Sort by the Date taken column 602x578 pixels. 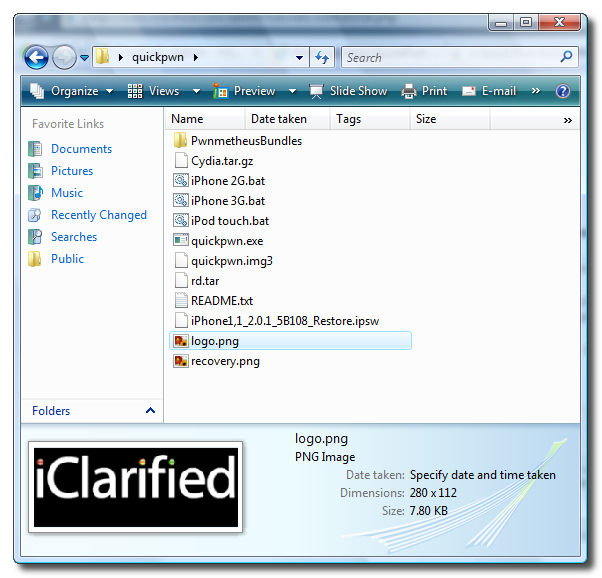288,119
